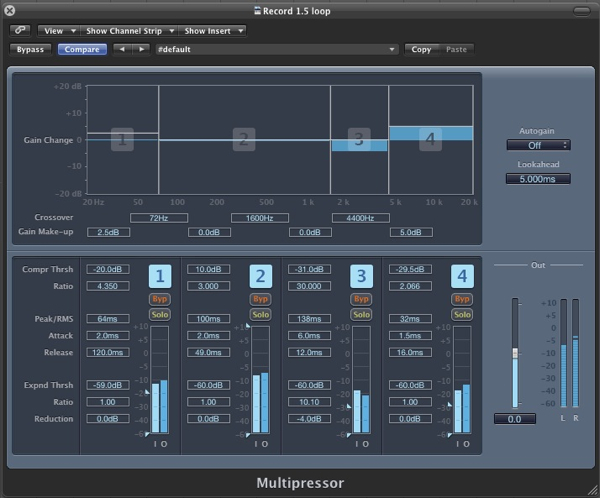Image resolution: width=600 pixels, height=498 pixels.
Task: Click the 2.5dB gain make-up field
Action: 108,232
